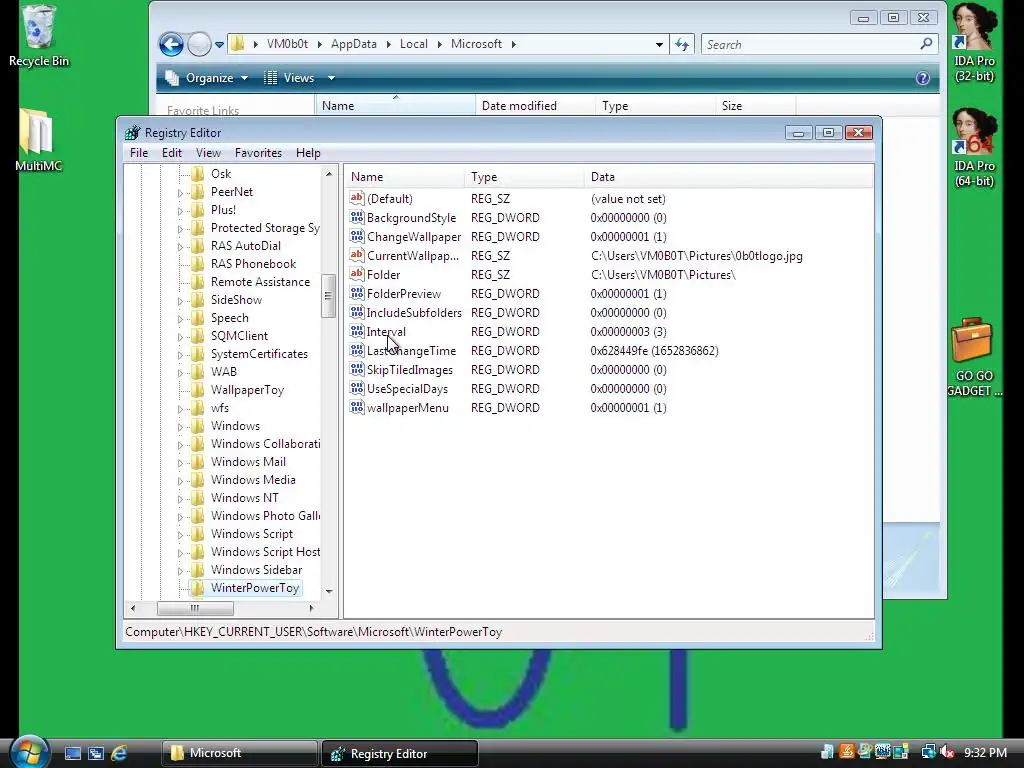The height and width of the screenshot is (768, 1024).
Task: Open the GO GO GADGET briefcase icon
Action: click(974, 357)
